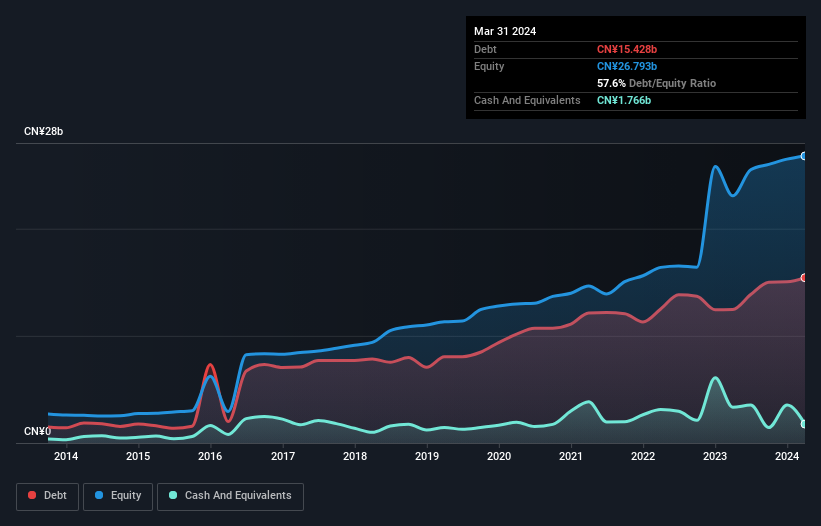Click the 2020 x-axis label
Viewport: 821px width, 526px height.
499,456
